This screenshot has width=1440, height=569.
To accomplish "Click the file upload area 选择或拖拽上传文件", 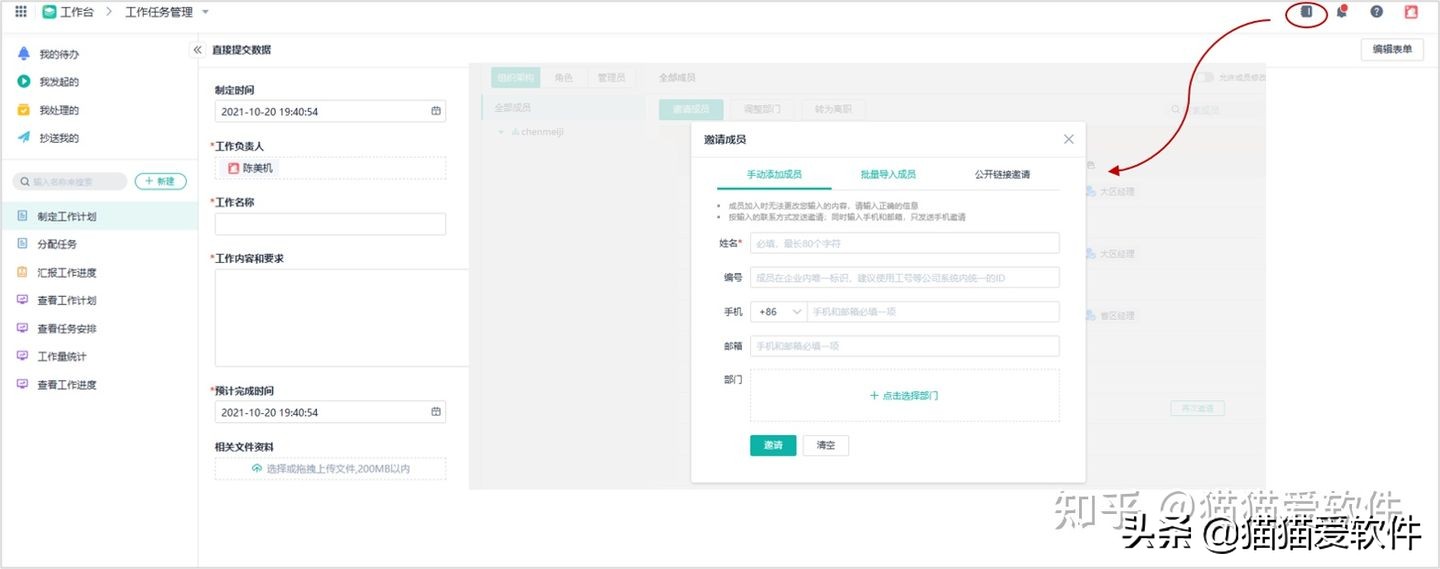I will (330, 468).
